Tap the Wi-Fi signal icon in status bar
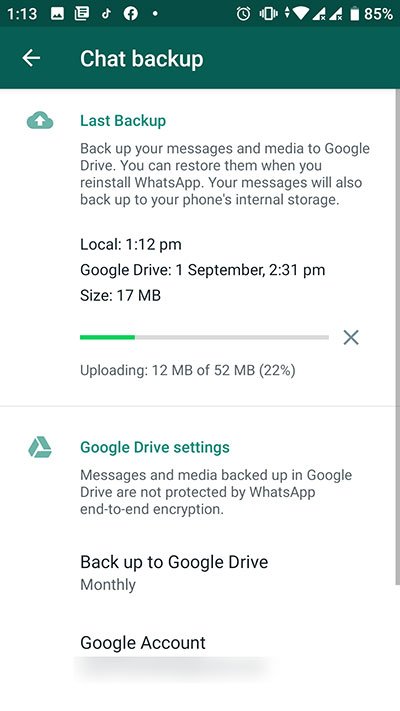 click(x=300, y=14)
